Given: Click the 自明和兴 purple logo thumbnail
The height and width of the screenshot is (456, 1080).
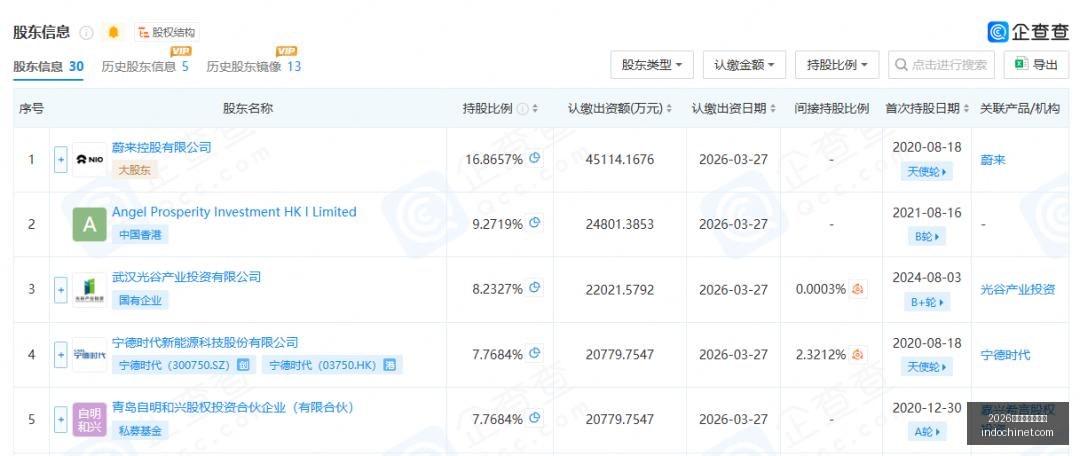Looking at the screenshot, I should pyautogui.click(x=90, y=419).
